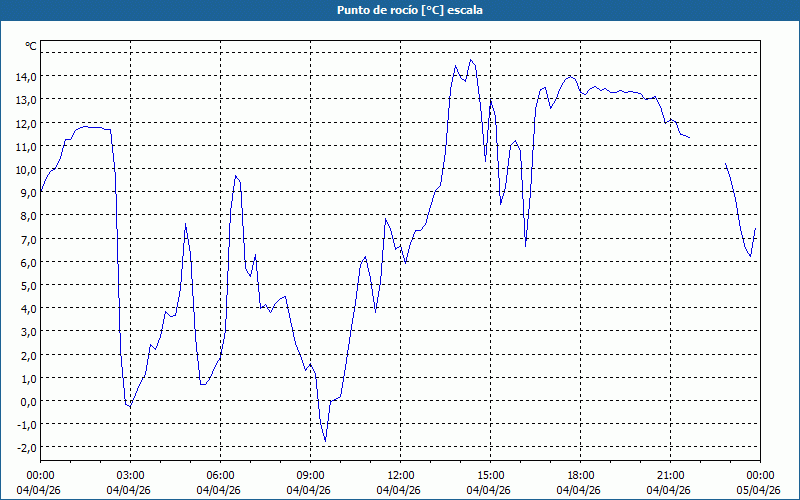Click the curve's highest peak before 15:00
The width and height of the screenshot is (800, 500).
click(x=472, y=60)
